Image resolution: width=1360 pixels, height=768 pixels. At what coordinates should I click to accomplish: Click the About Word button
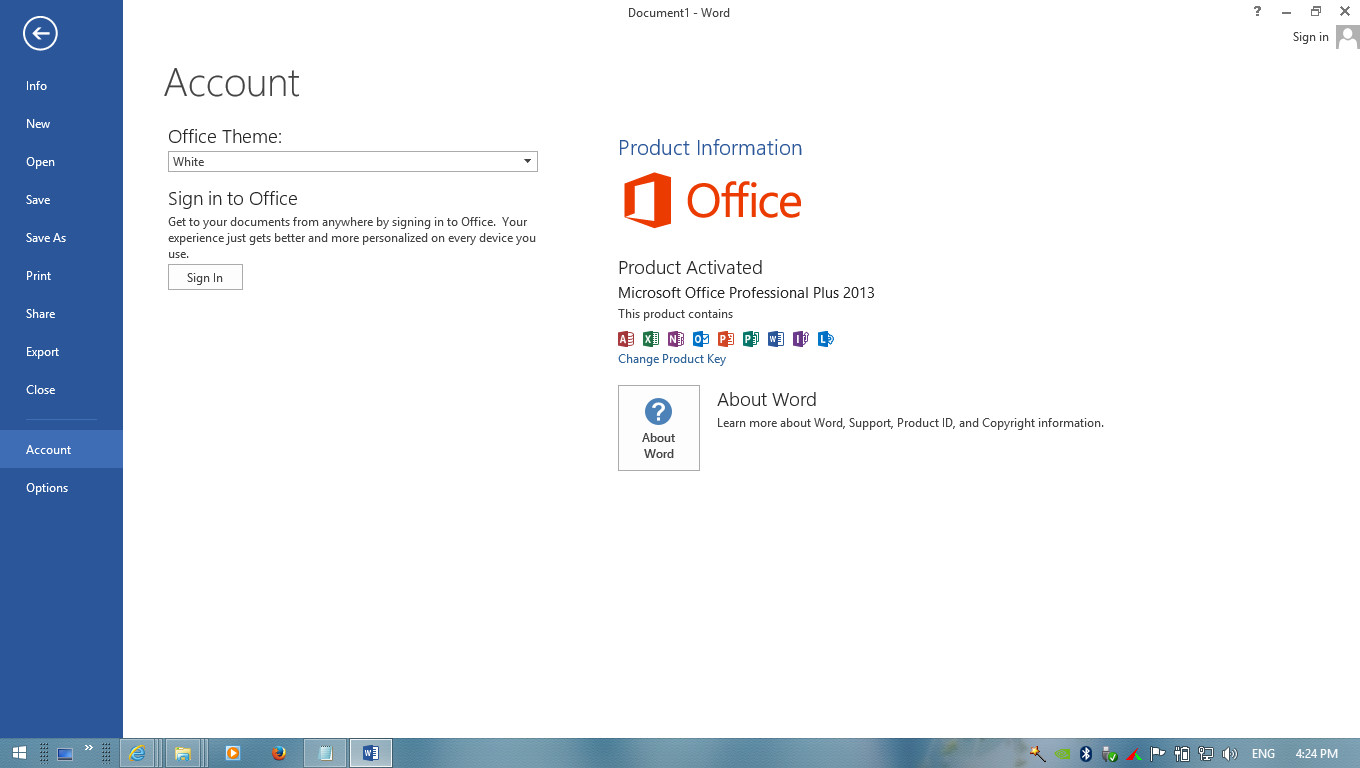tap(658, 428)
